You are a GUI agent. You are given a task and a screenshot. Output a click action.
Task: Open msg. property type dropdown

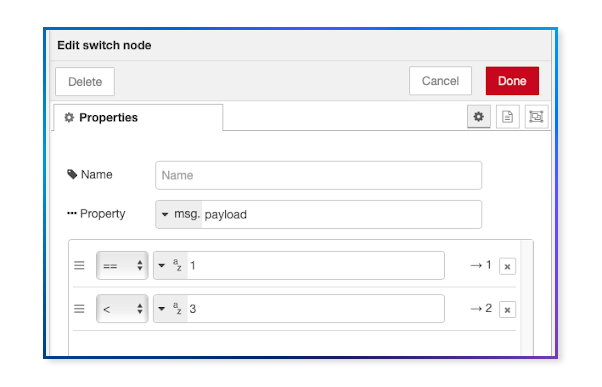(179, 214)
